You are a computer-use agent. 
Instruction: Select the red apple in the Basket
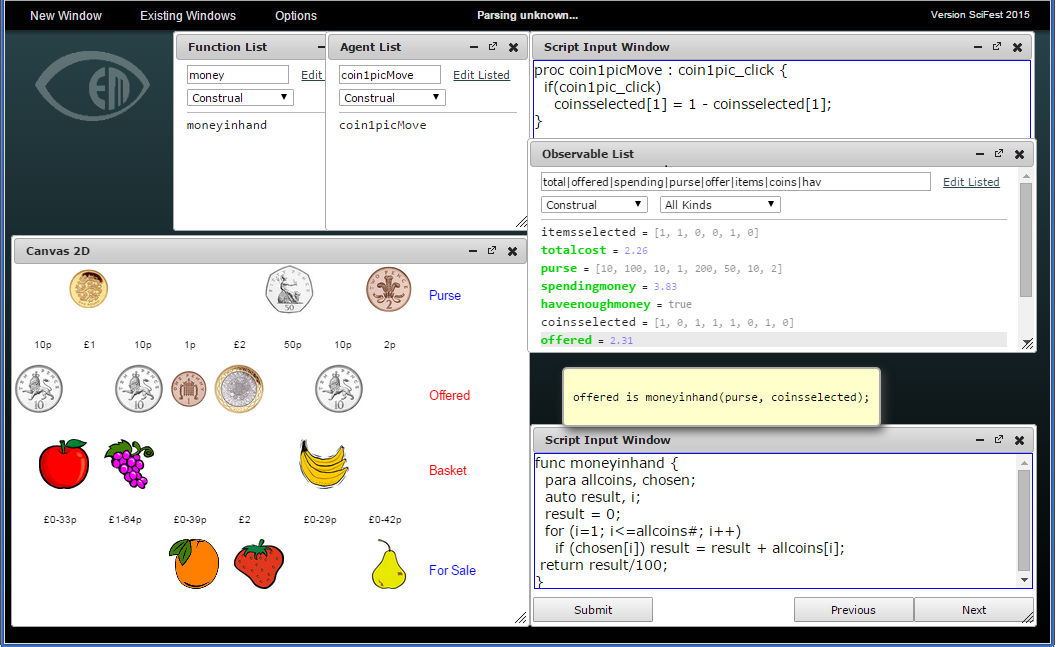point(64,465)
